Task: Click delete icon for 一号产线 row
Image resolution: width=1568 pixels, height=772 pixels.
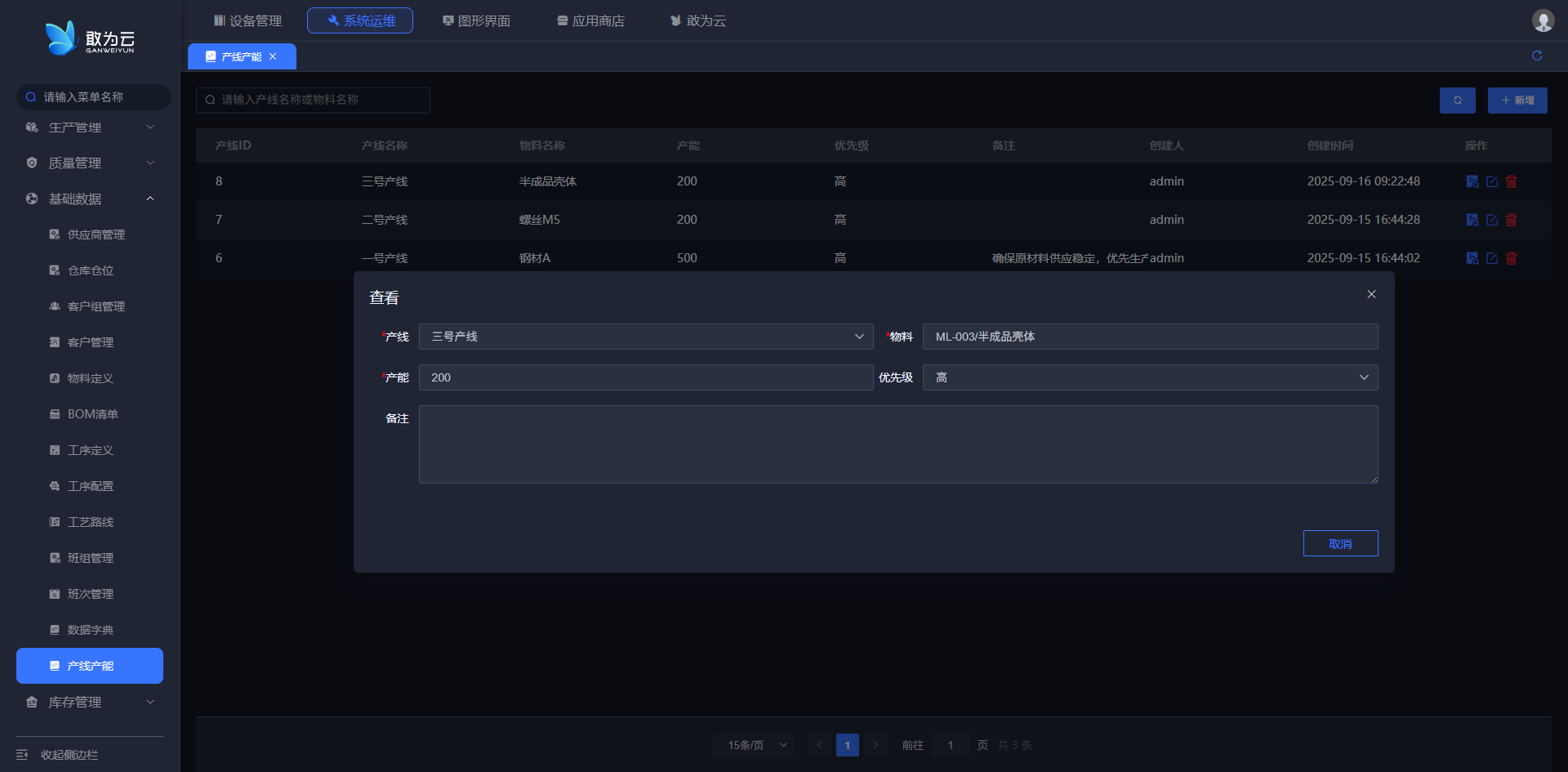Action: point(1511,258)
